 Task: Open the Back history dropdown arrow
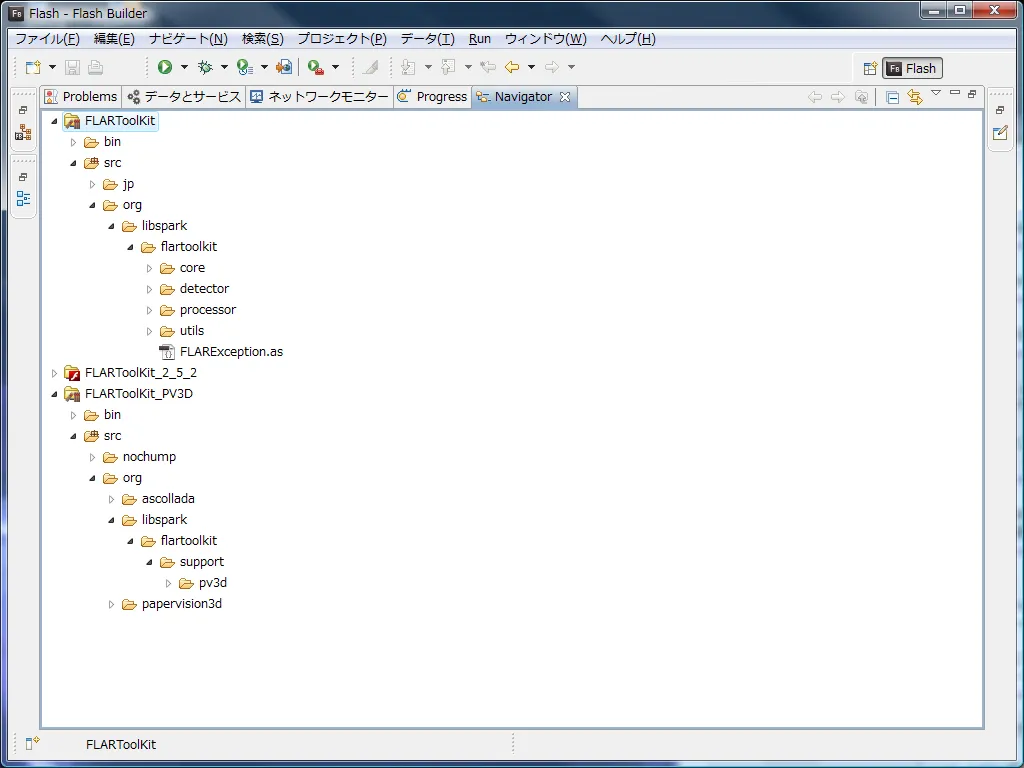pyautogui.click(x=532, y=67)
